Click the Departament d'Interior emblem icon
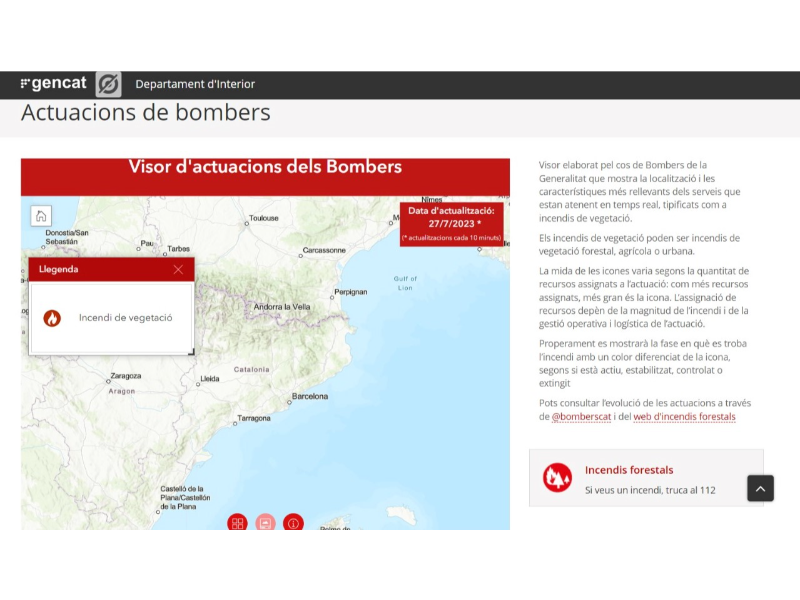This screenshot has width=800, height=600. pyautogui.click(x=108, y=84)
